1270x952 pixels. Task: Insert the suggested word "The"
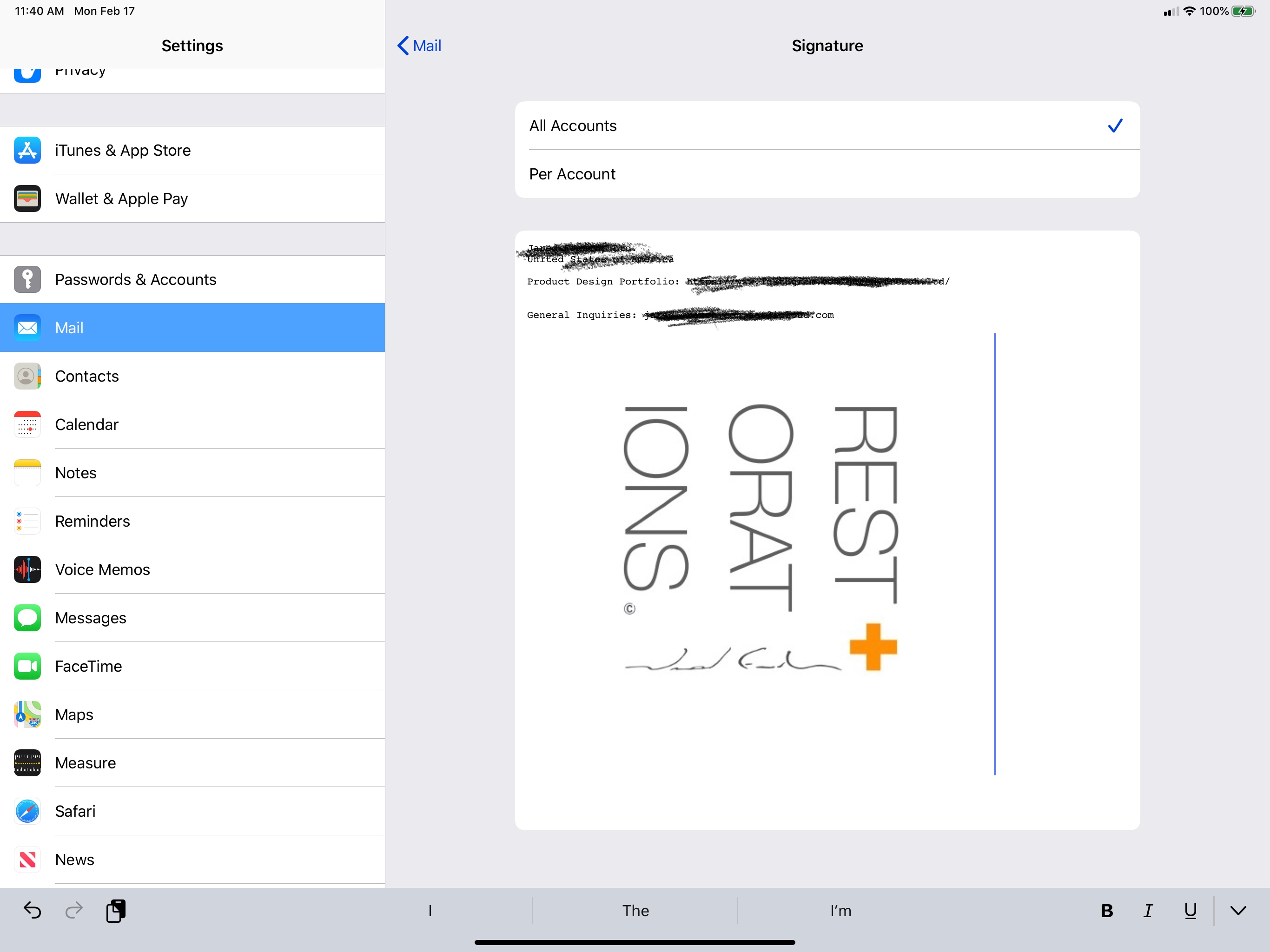click(x=635, y=911)
